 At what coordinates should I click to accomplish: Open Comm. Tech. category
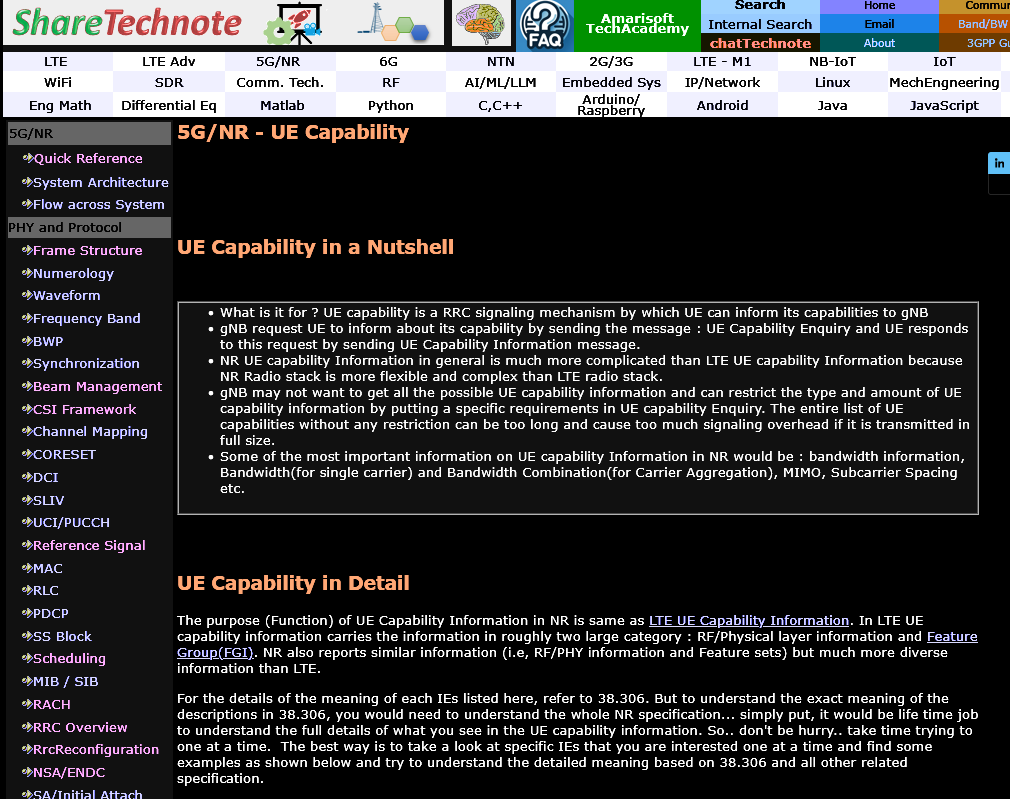click(x=280, y=82)
